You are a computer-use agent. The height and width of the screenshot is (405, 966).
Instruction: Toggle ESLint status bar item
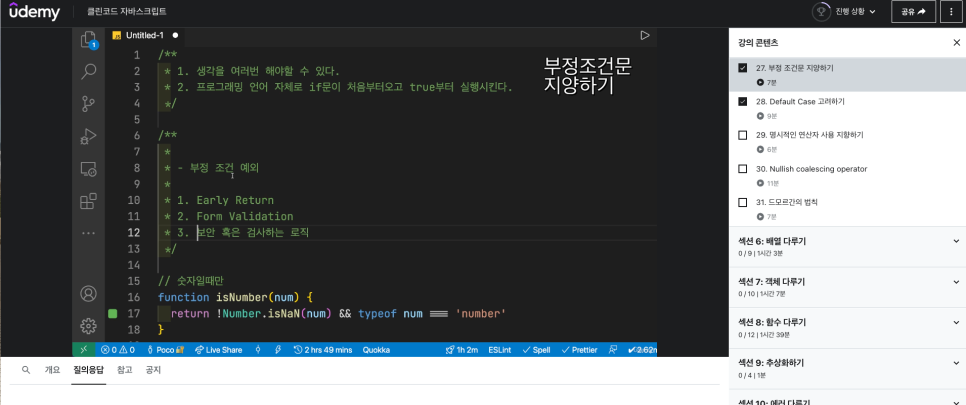coord(500,350)
